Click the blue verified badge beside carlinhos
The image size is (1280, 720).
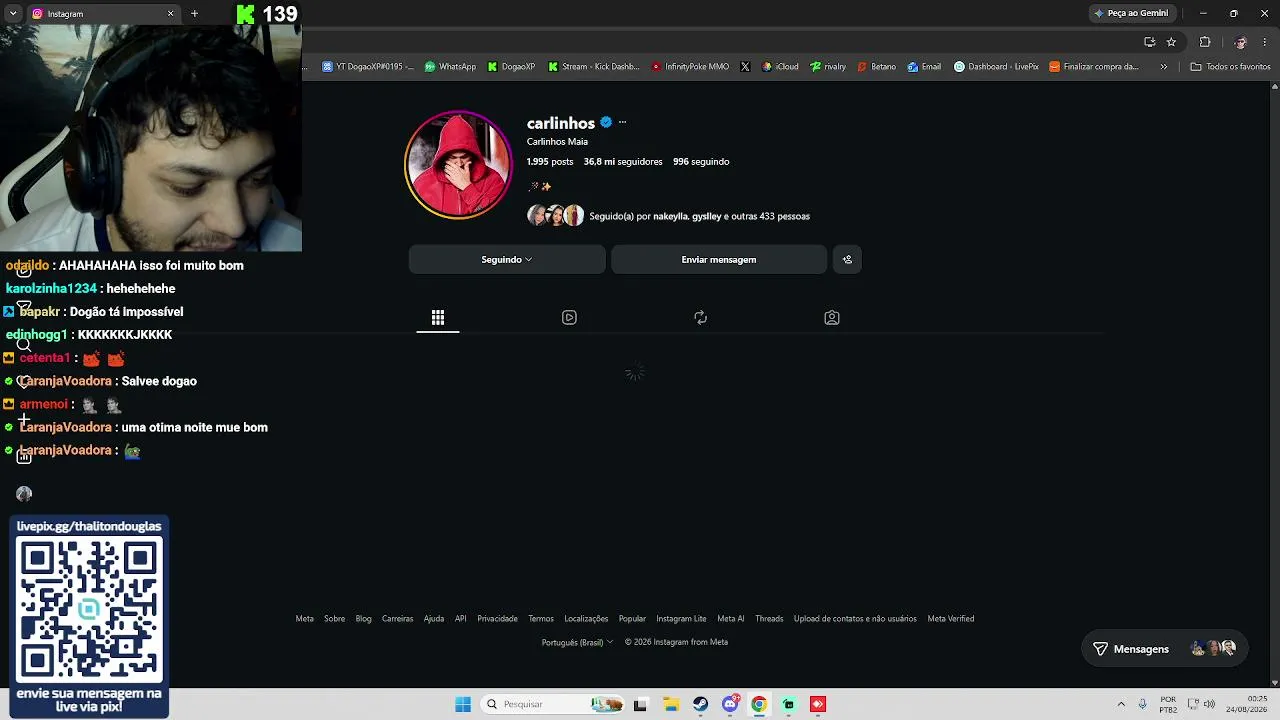[x=606, y=123]
